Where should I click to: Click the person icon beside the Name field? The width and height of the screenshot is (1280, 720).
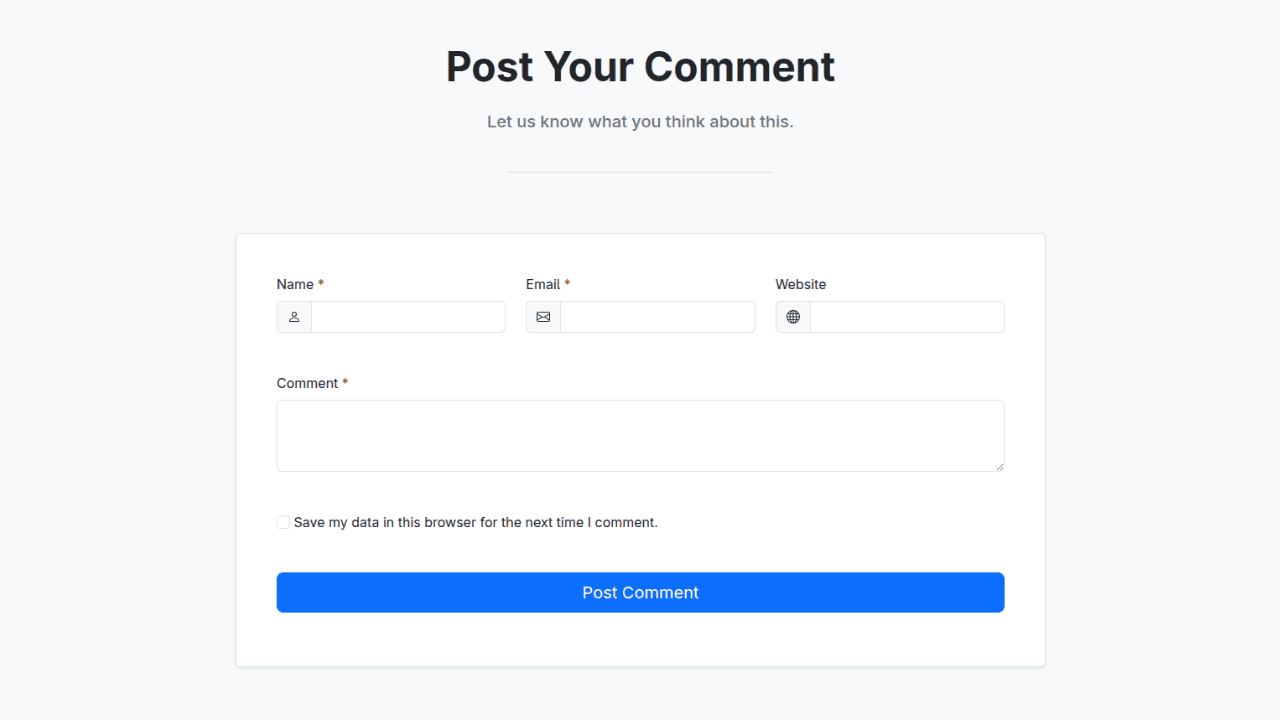(x=293, y=316)
